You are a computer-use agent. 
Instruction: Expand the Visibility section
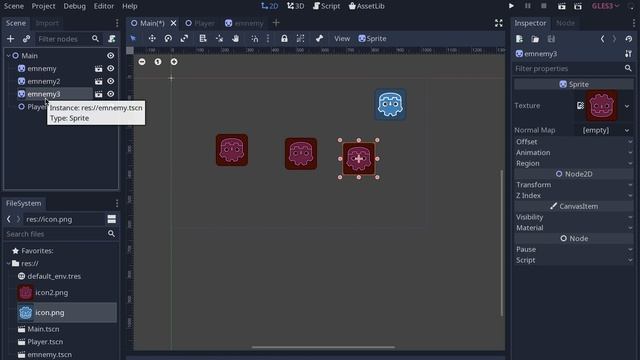573,217
